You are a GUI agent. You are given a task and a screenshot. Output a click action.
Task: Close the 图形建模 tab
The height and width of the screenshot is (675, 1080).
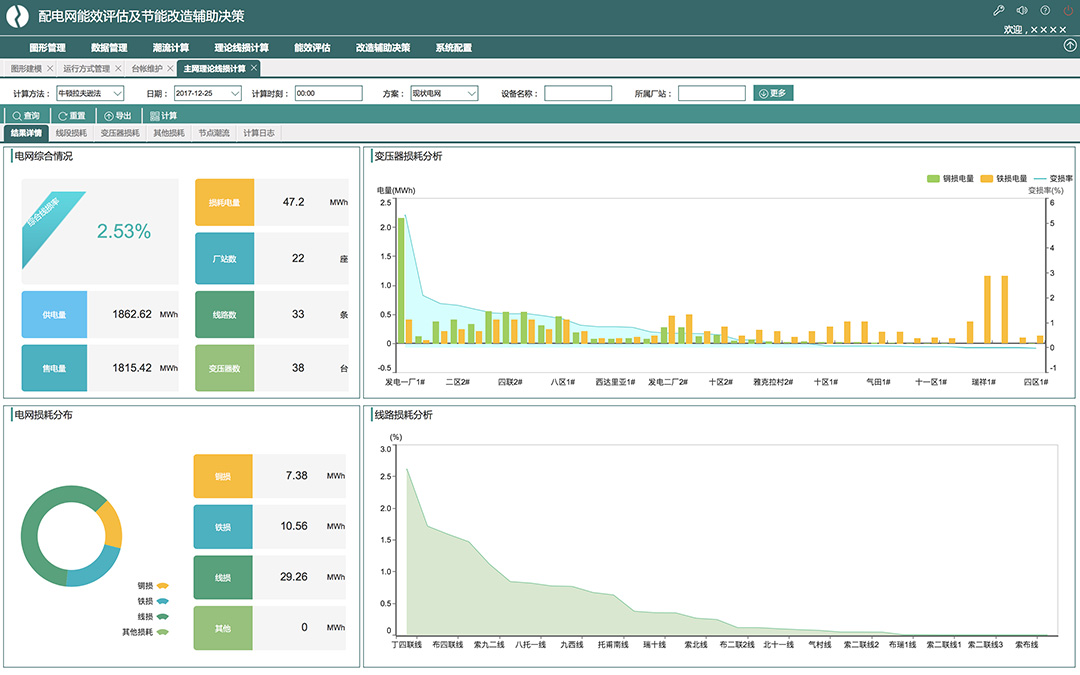[51, 68]
